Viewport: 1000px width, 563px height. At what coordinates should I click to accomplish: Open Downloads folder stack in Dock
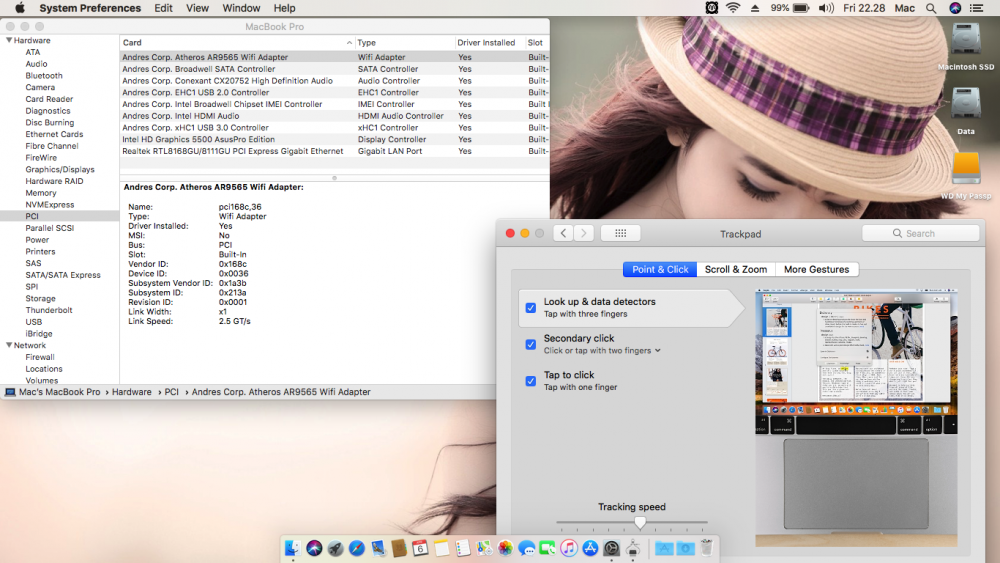point(686,548)
